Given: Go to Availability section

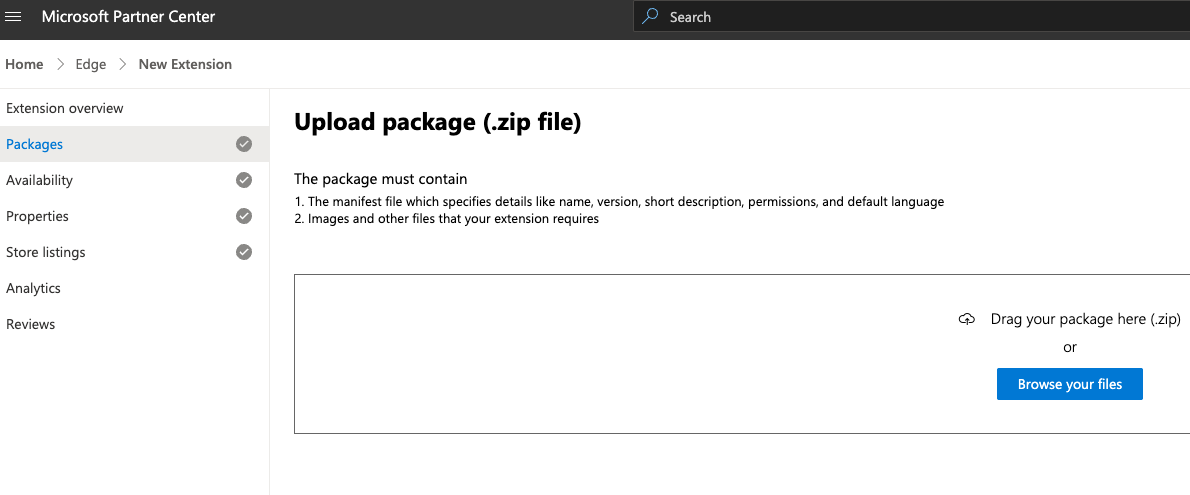Looking at the screenshot, I should tap(40, 180).
